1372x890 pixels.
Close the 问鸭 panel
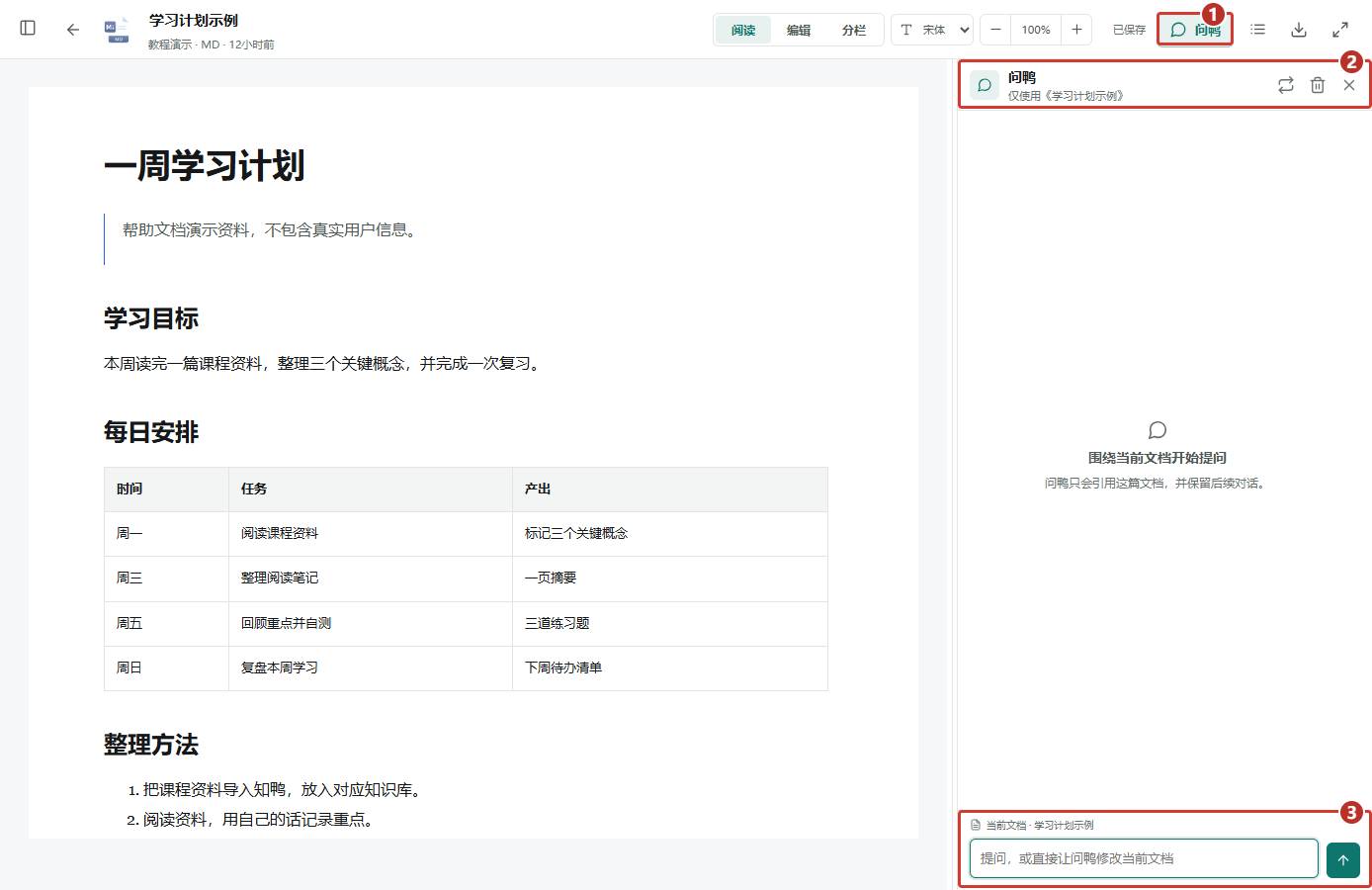coord(1349,85)
